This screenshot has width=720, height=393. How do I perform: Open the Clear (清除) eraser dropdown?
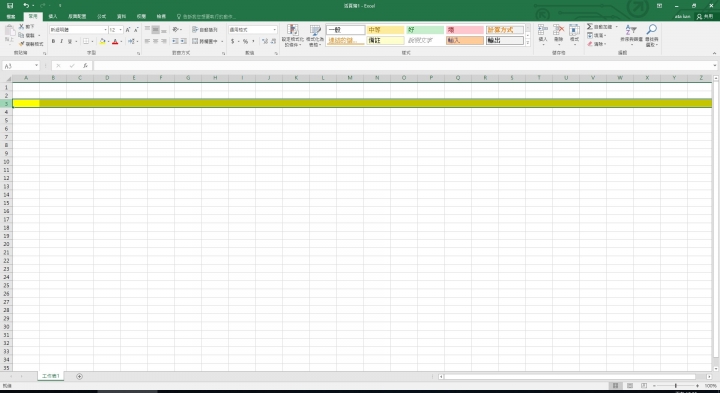(597, 44)
